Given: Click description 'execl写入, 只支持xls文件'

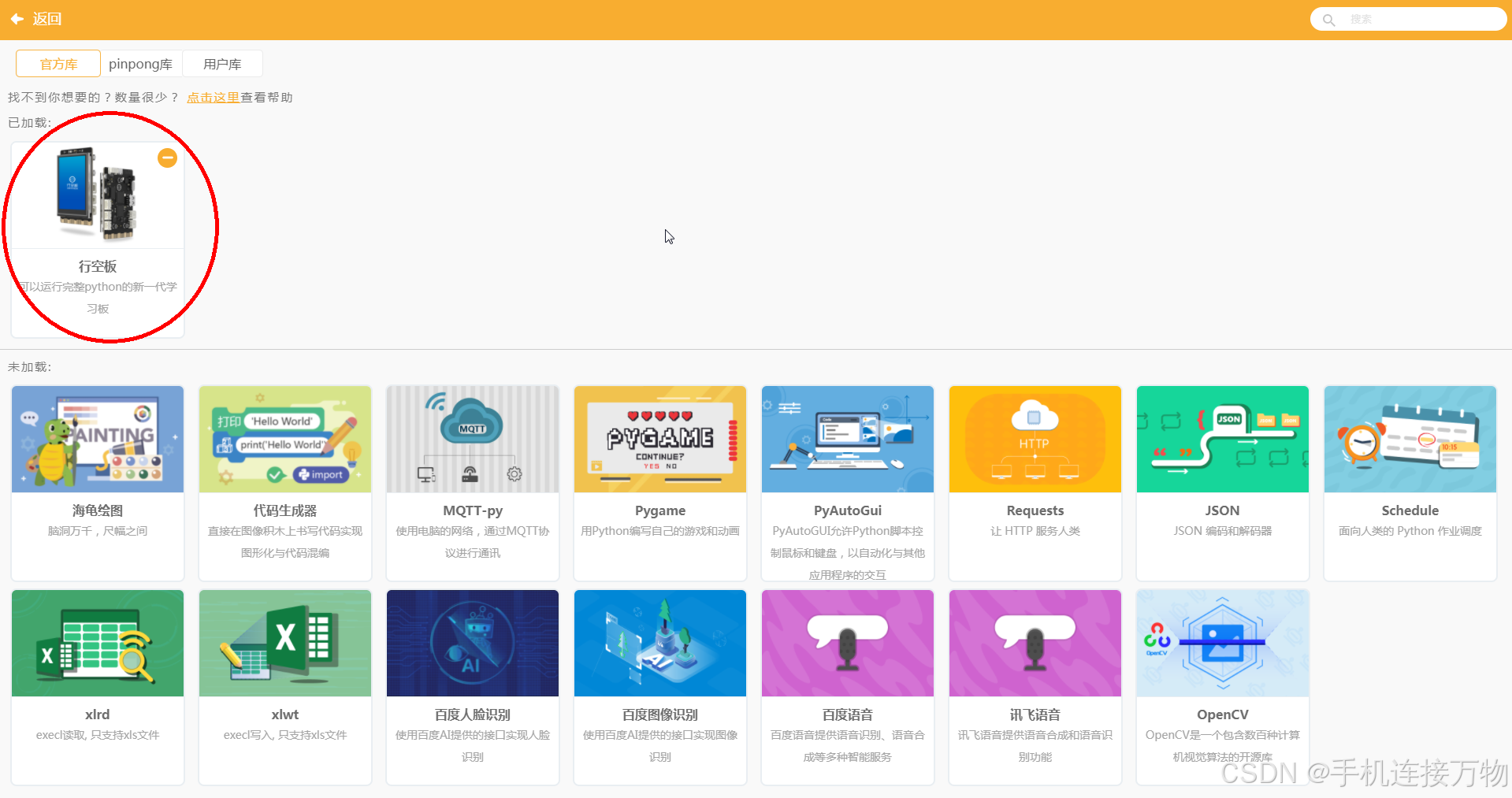Looking at the screenshot, I should [285, 735].
